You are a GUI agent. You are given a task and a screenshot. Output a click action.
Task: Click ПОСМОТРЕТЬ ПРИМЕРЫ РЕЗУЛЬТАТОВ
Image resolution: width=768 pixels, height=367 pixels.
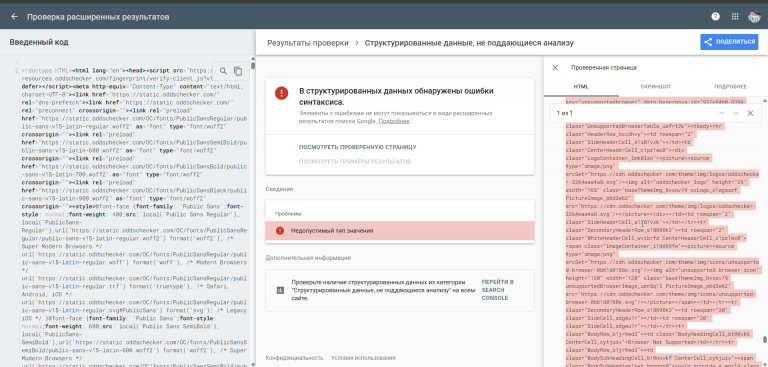[x=355, y=162]
